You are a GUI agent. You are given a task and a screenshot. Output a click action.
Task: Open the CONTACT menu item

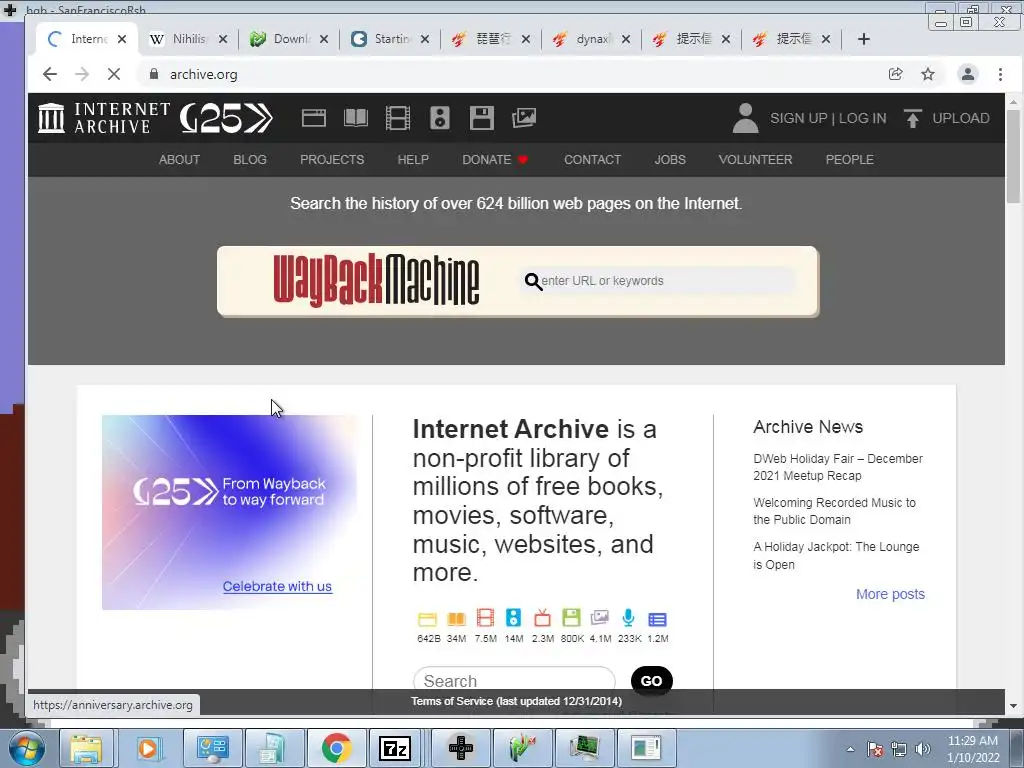pyautogui.click(x=592, y=160)
